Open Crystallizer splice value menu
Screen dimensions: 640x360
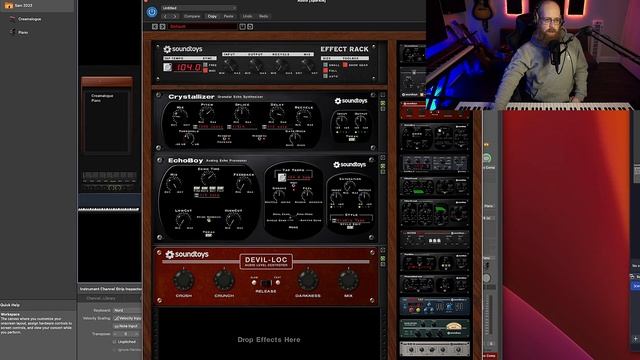pos(242,127)
